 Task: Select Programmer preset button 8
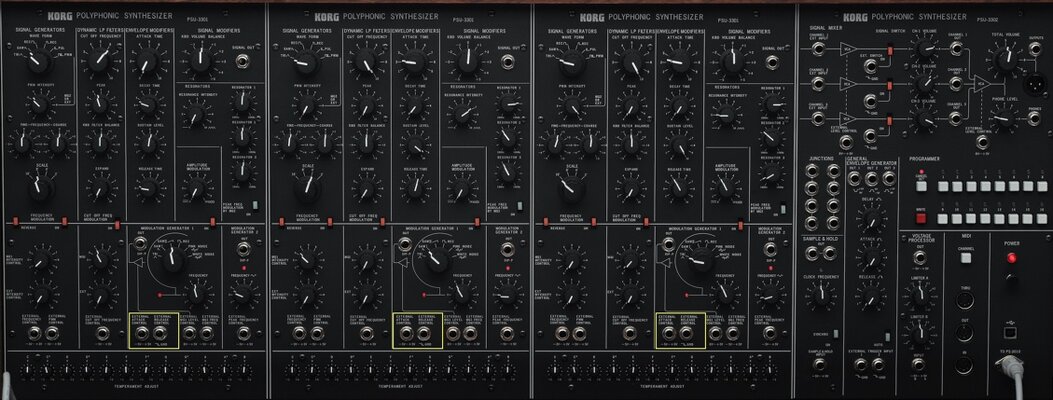click(1042, 186)
